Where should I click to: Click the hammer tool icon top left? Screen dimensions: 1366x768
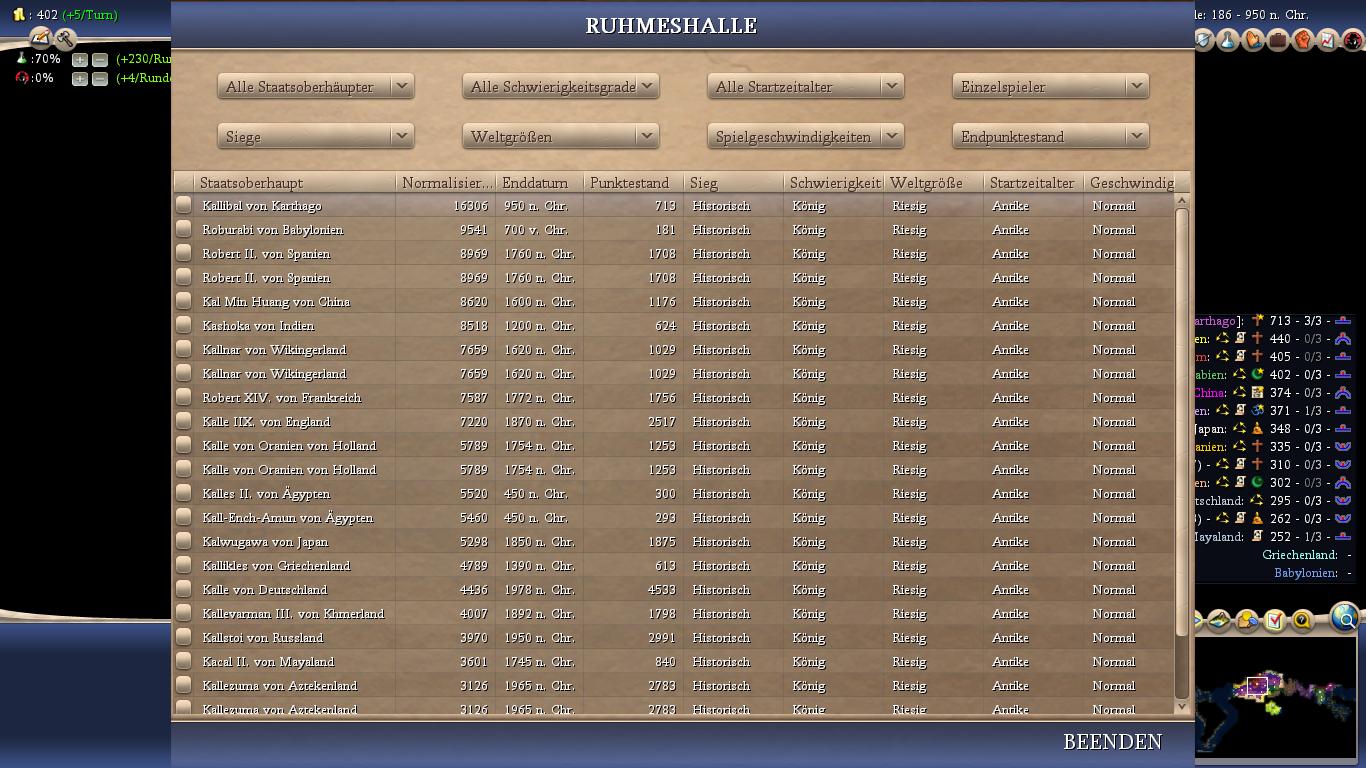[65, 39]
